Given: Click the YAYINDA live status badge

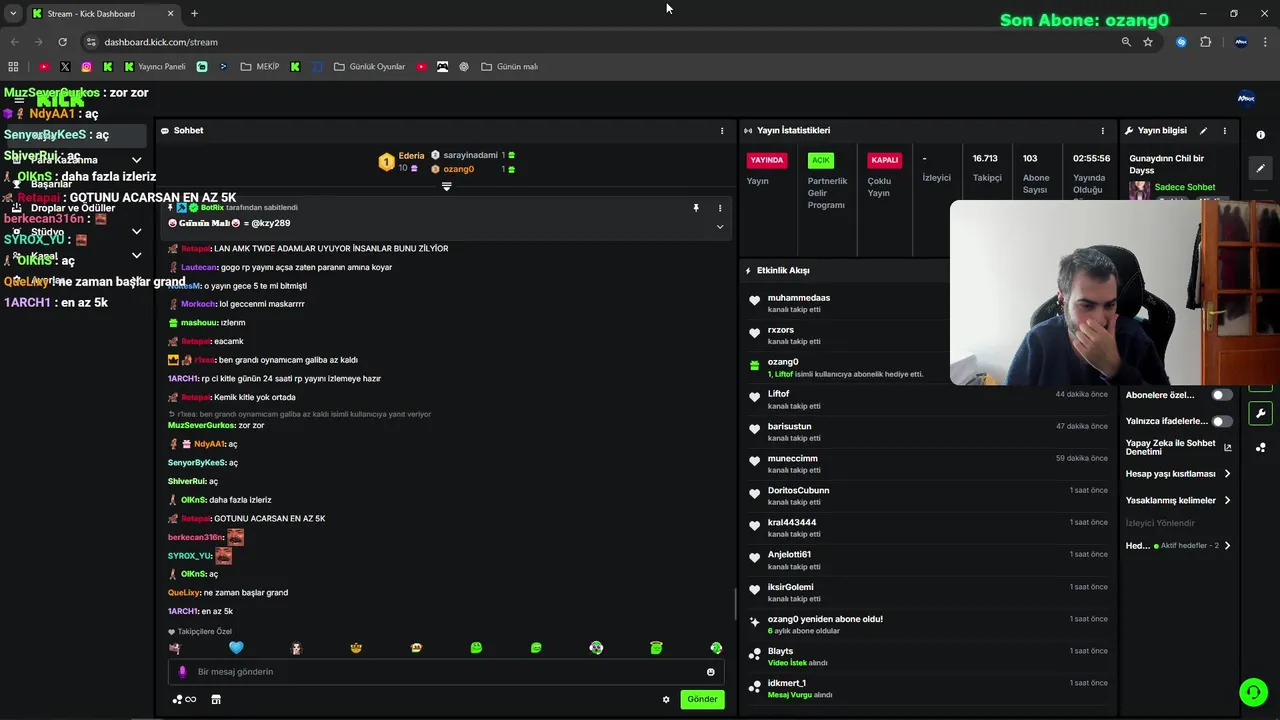Looking at the screenshot, I should tap(767, 160).
